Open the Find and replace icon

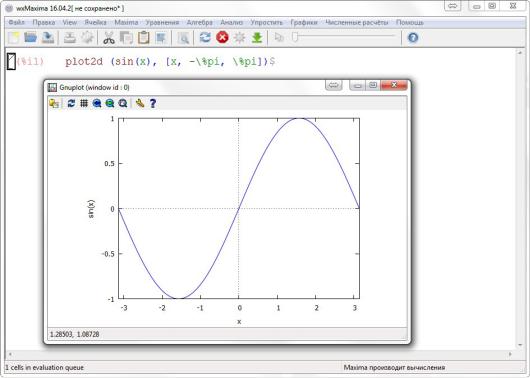coord(183,38)
